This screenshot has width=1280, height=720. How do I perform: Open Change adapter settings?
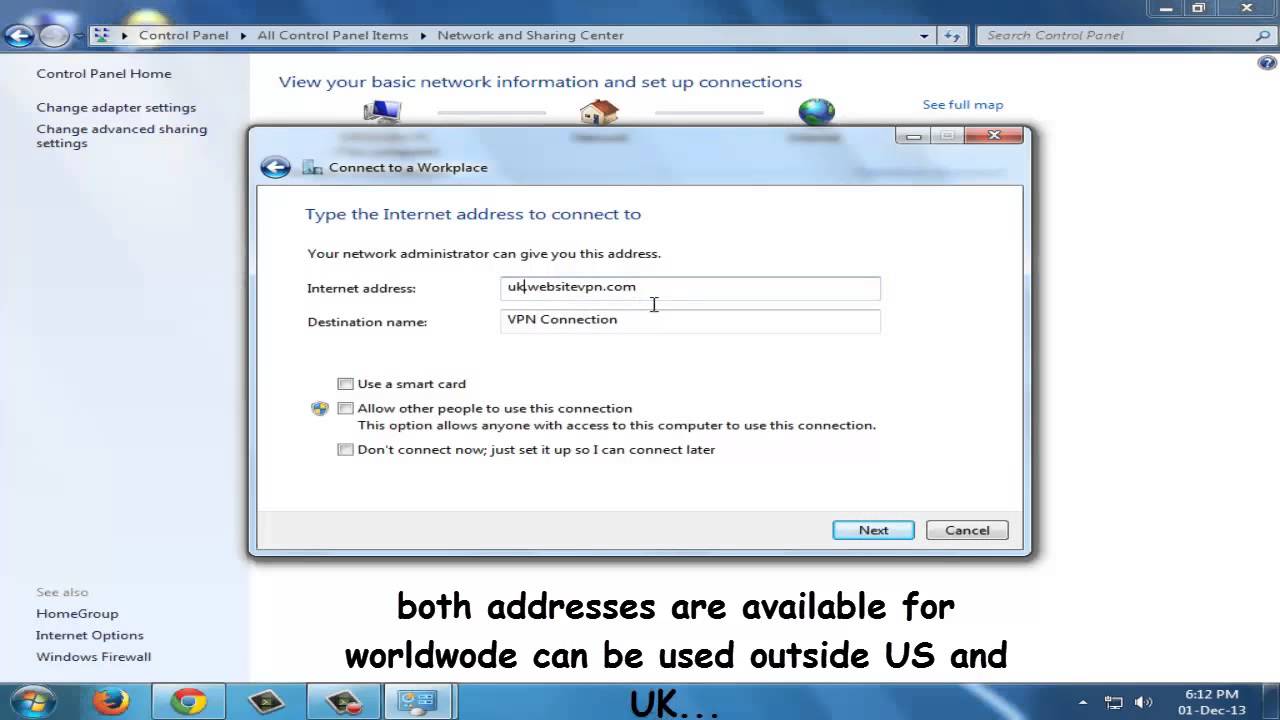116,107
